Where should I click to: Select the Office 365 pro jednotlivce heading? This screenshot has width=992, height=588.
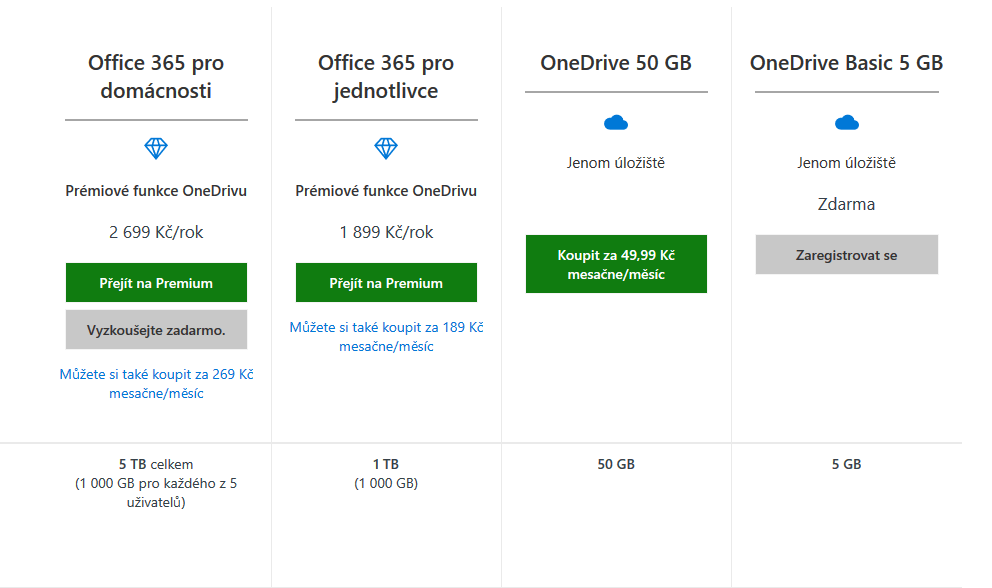click(x=386, y=77)
